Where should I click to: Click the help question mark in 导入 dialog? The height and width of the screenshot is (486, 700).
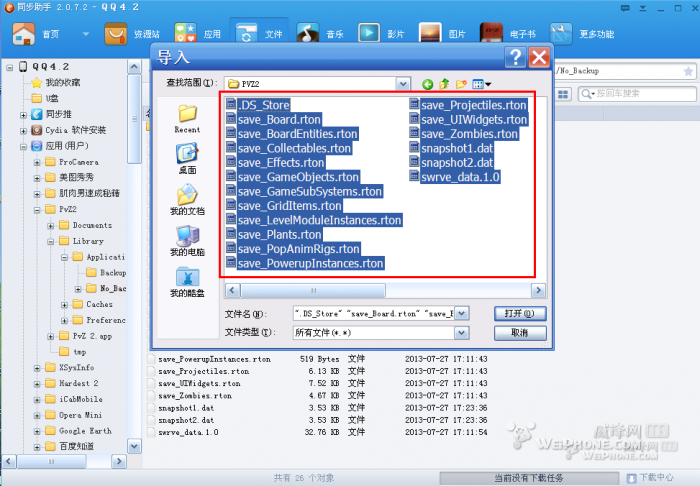pyautogui.click(x=516, y=58)
